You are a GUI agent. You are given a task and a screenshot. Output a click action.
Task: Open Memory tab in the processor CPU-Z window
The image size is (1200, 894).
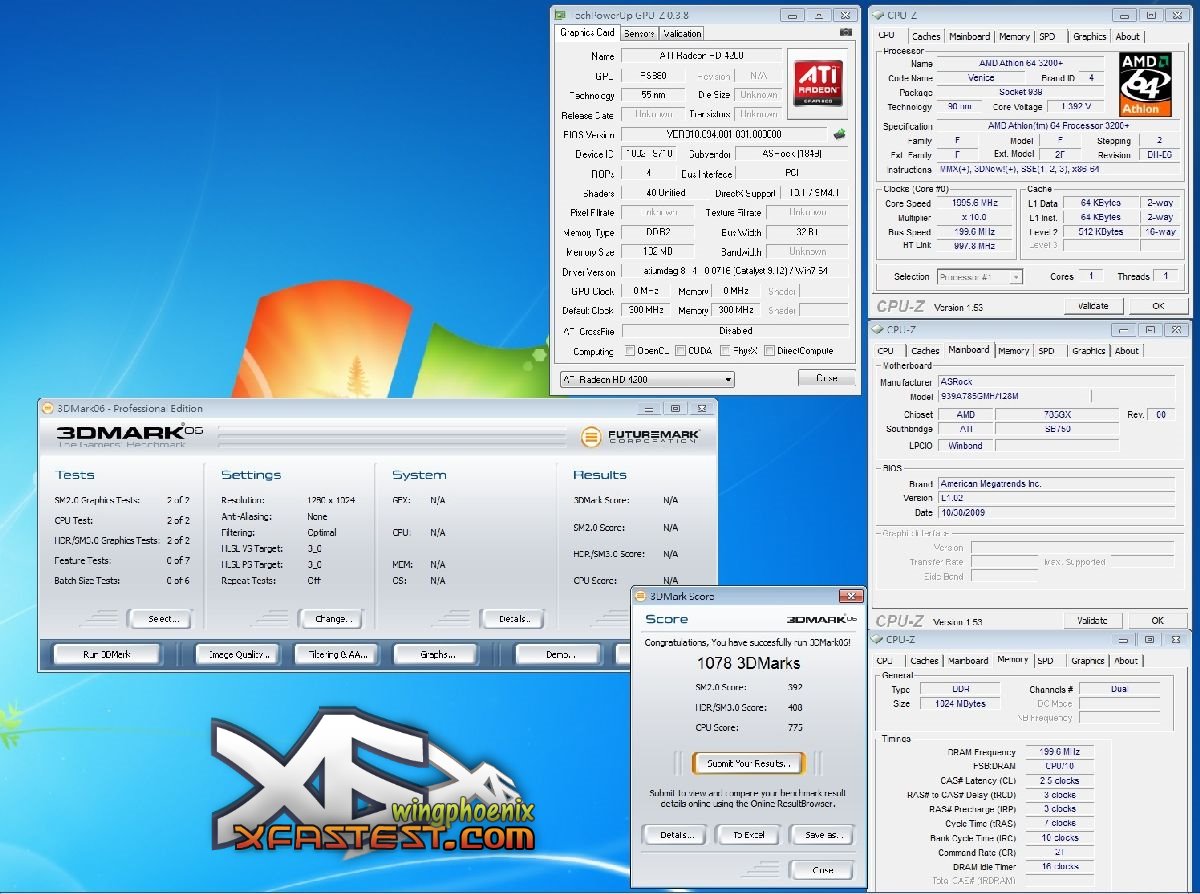click(1014, 36)
